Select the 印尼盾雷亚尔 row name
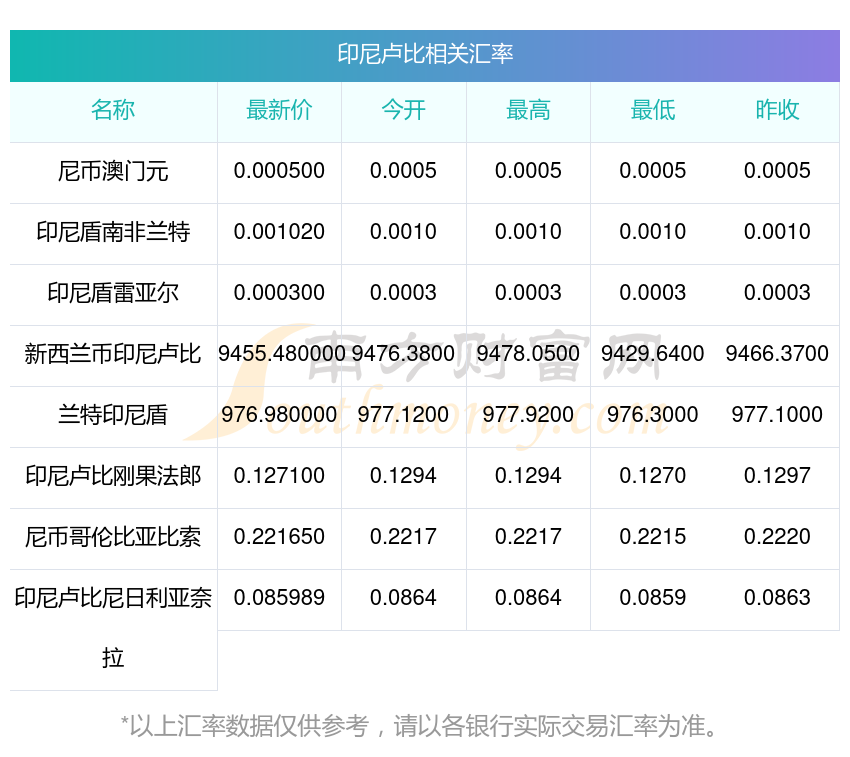Viewport: 850px width, 757px height. (x=113, y=294)
